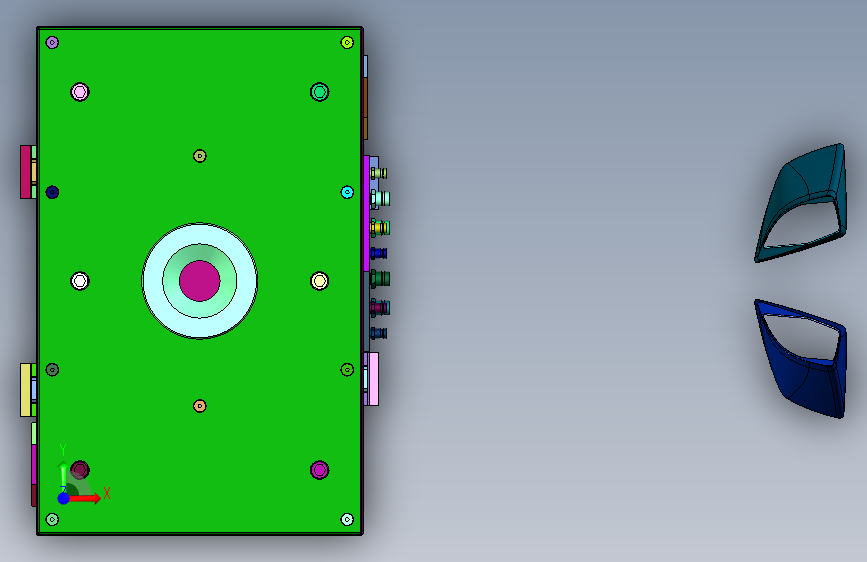
Task: Select the pale yellow block on the left side
Action: [x=25, y=390]
